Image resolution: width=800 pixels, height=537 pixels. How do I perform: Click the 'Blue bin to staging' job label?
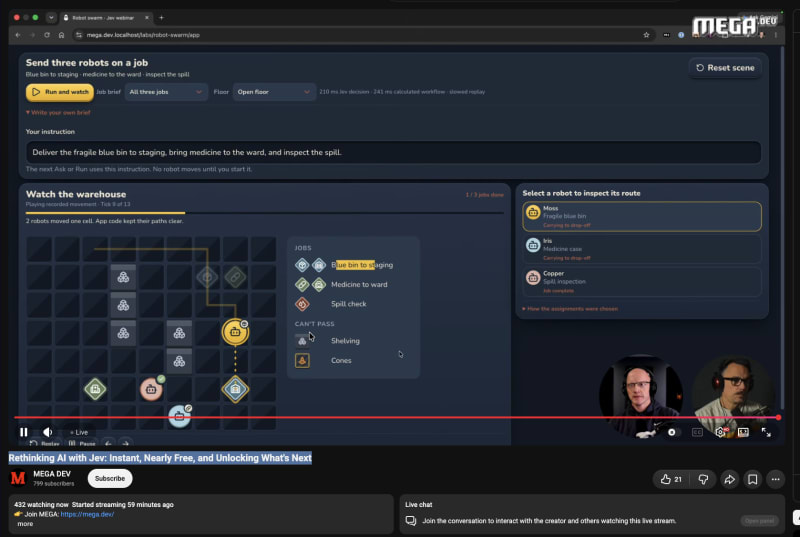(362, 265)
